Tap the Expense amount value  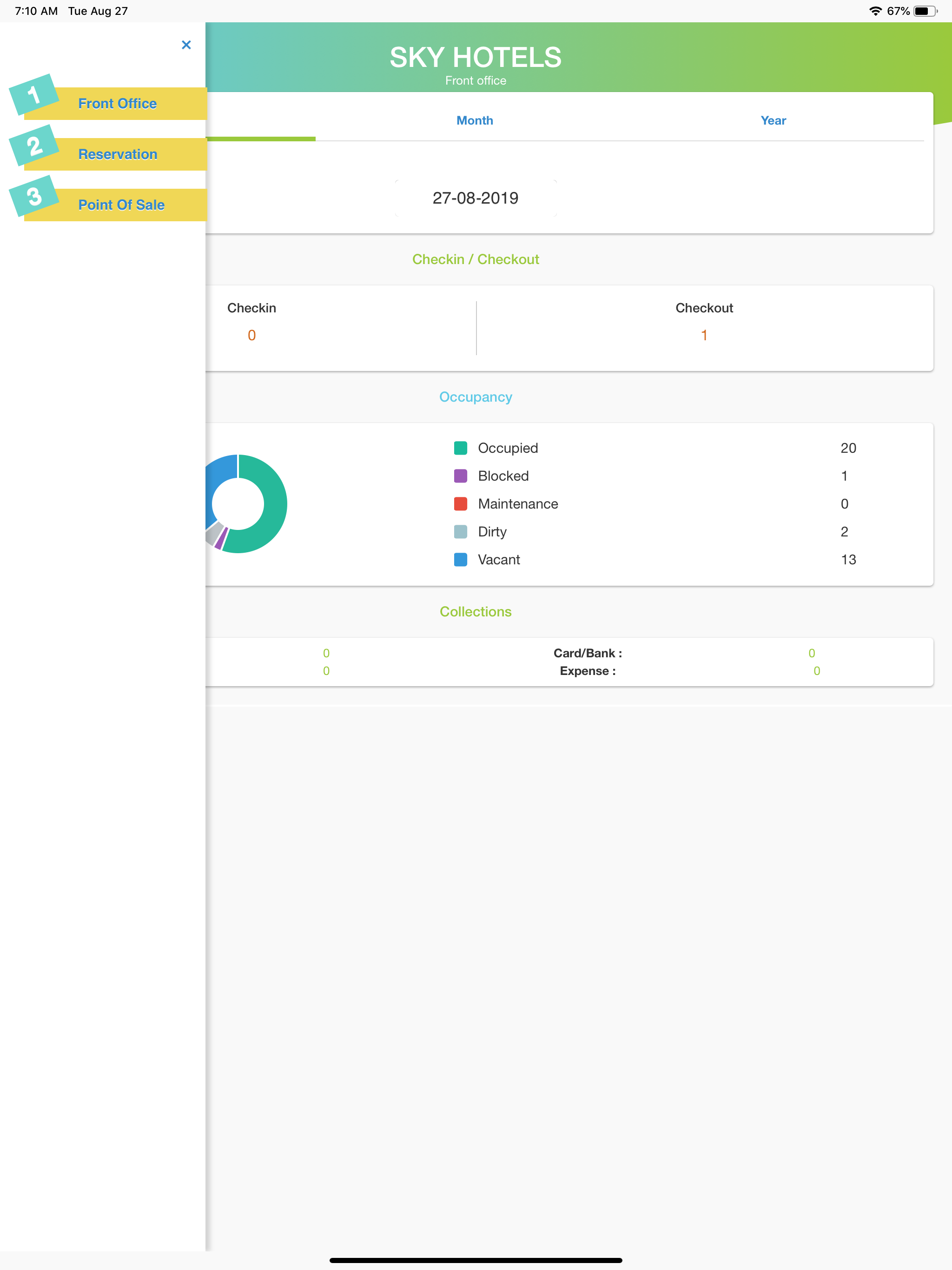click(816, 671)
